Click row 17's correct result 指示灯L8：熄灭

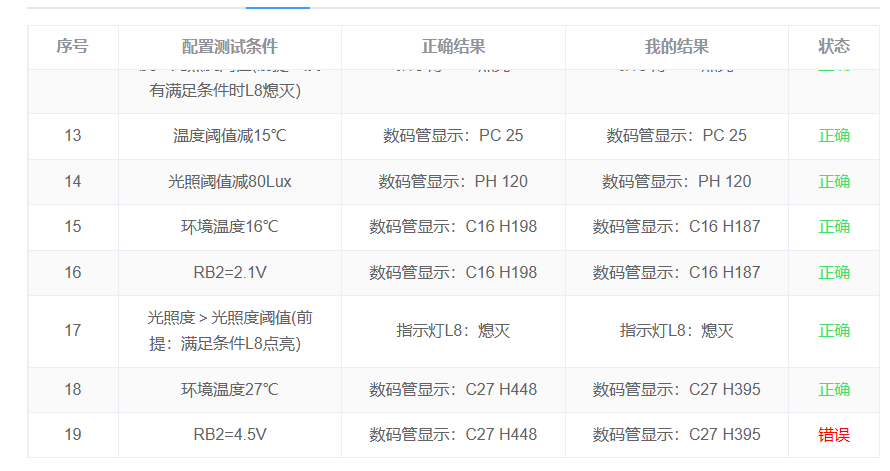click(x=453, y=331)
